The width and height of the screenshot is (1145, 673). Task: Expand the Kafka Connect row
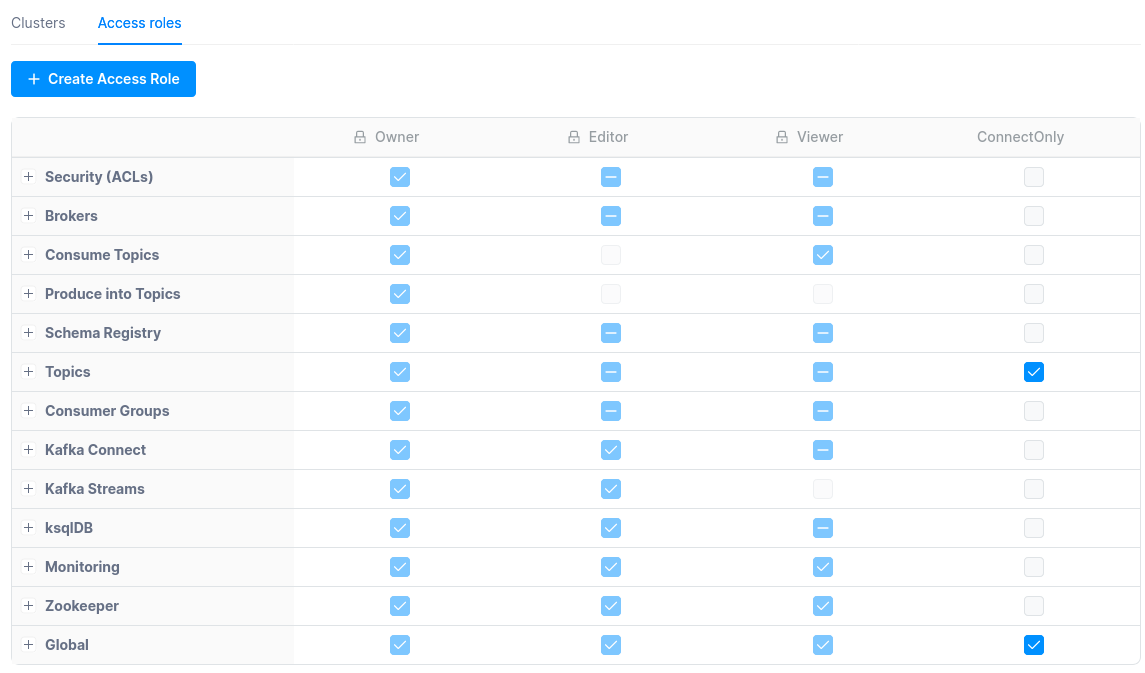28,450
